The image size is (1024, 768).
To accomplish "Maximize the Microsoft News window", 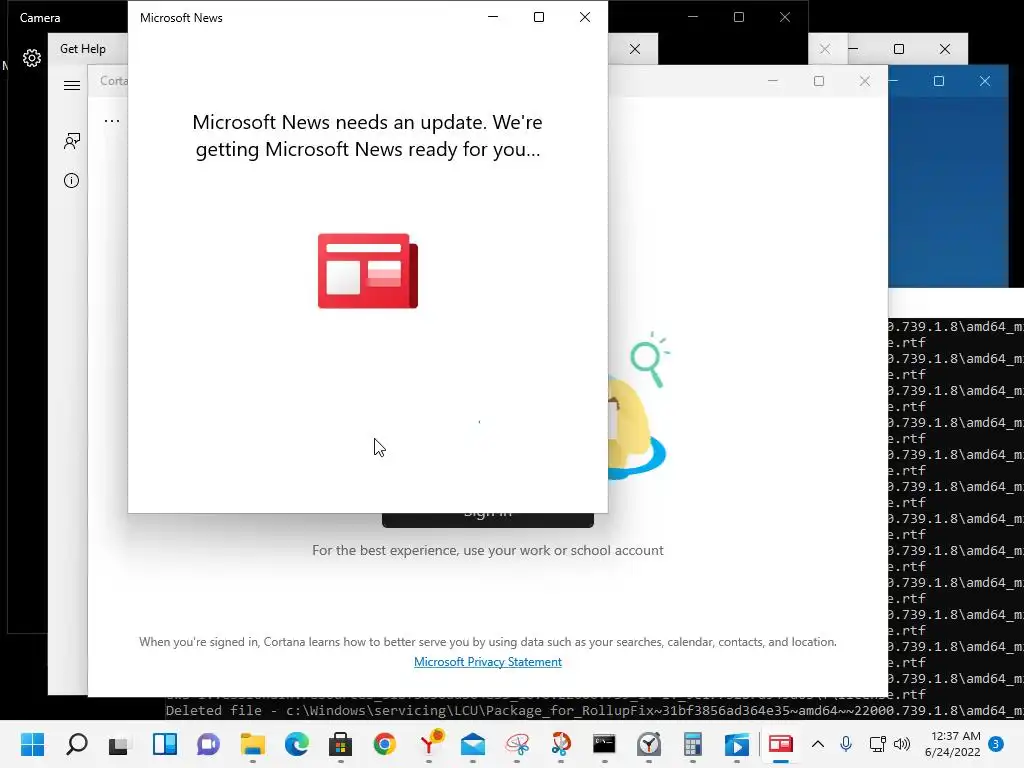I will click(x=539, y=17).
